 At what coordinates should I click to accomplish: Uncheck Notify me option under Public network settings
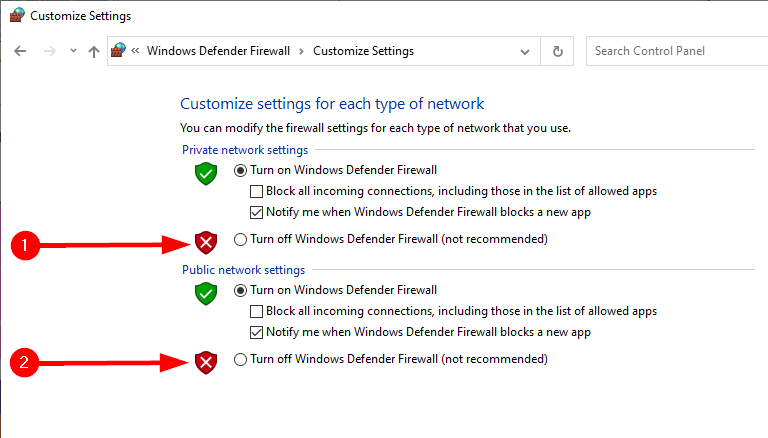point(257,333)
